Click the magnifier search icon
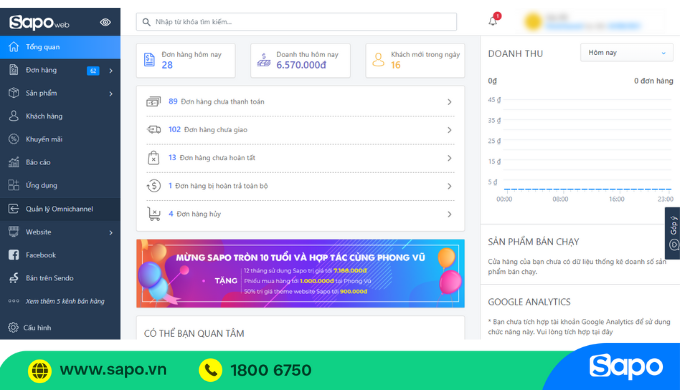 146,22
